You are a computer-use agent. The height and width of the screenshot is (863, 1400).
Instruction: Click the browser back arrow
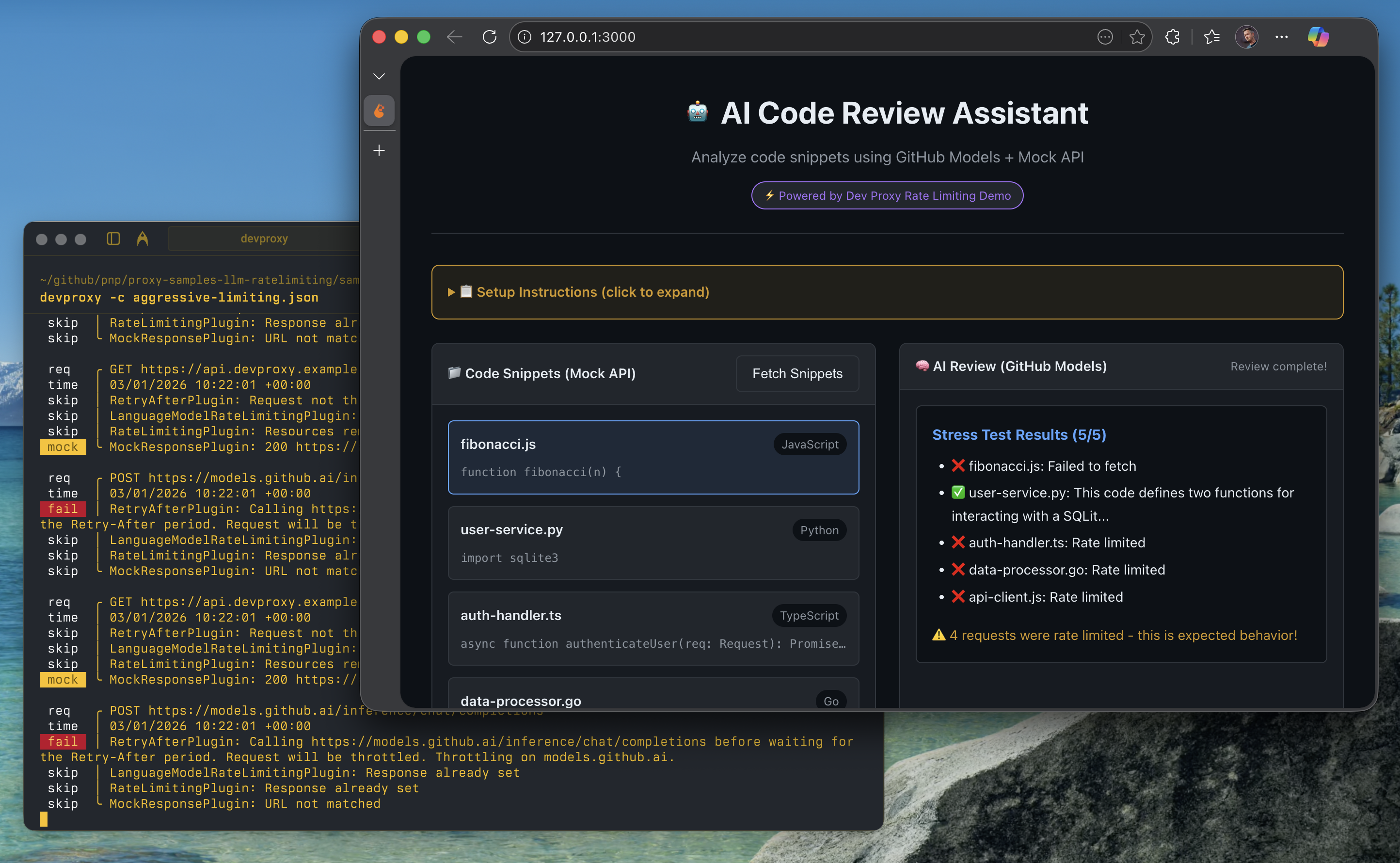tap(454, 37)
